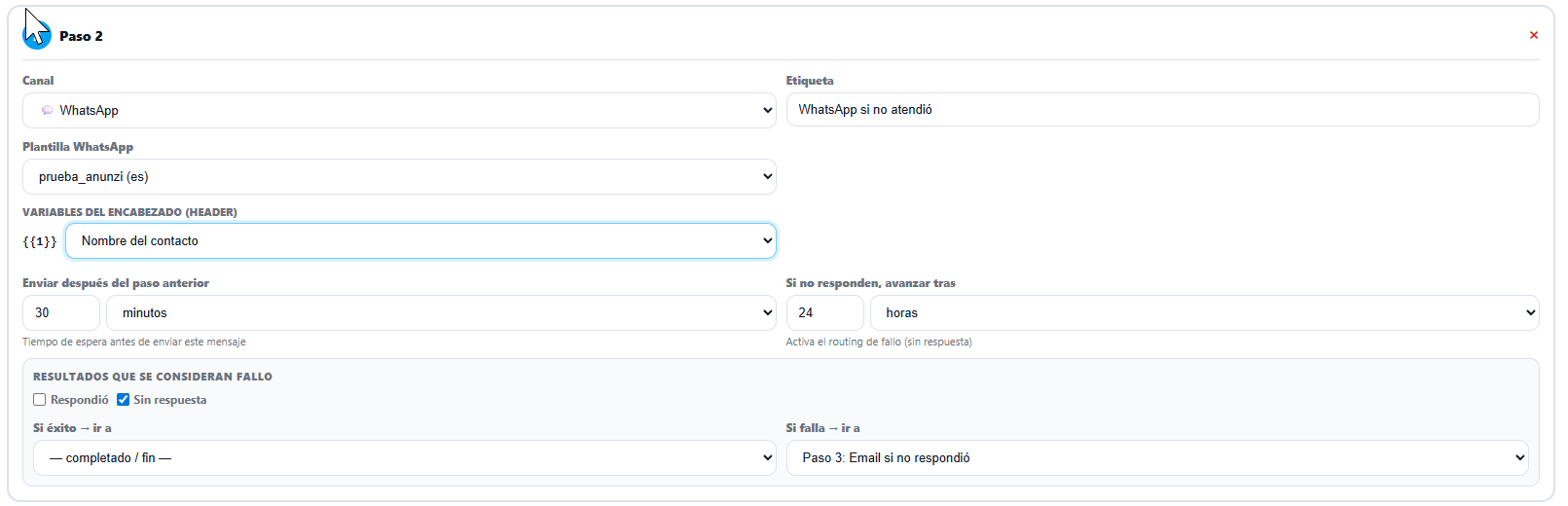Open the minutos time unit dropdown
This screenshot has height=506, width=1568.
click(441, 312)
